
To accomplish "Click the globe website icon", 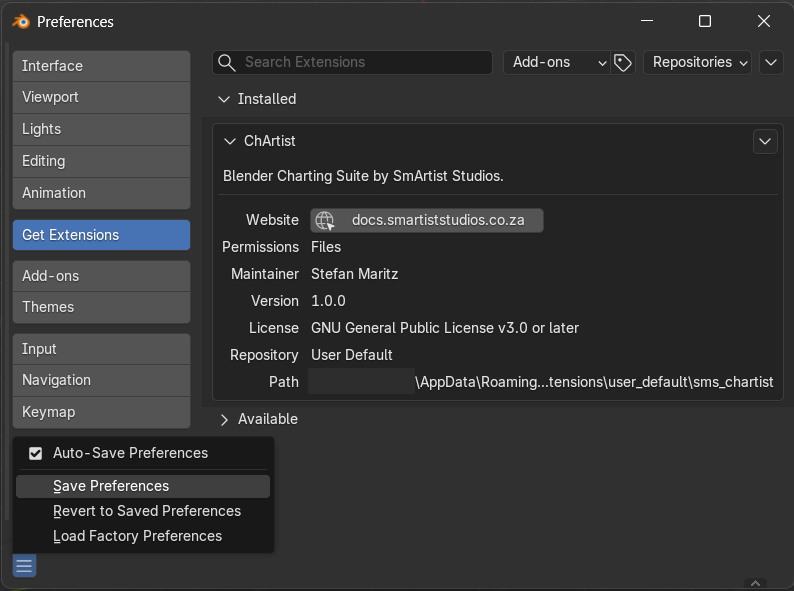I will pos(325,221).
